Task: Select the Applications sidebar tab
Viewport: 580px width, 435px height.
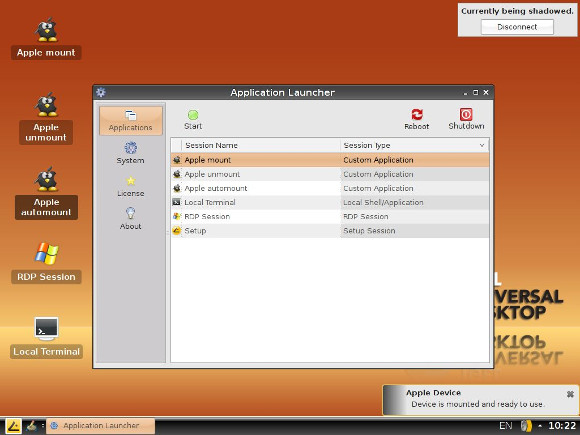Action: [131, 121]
